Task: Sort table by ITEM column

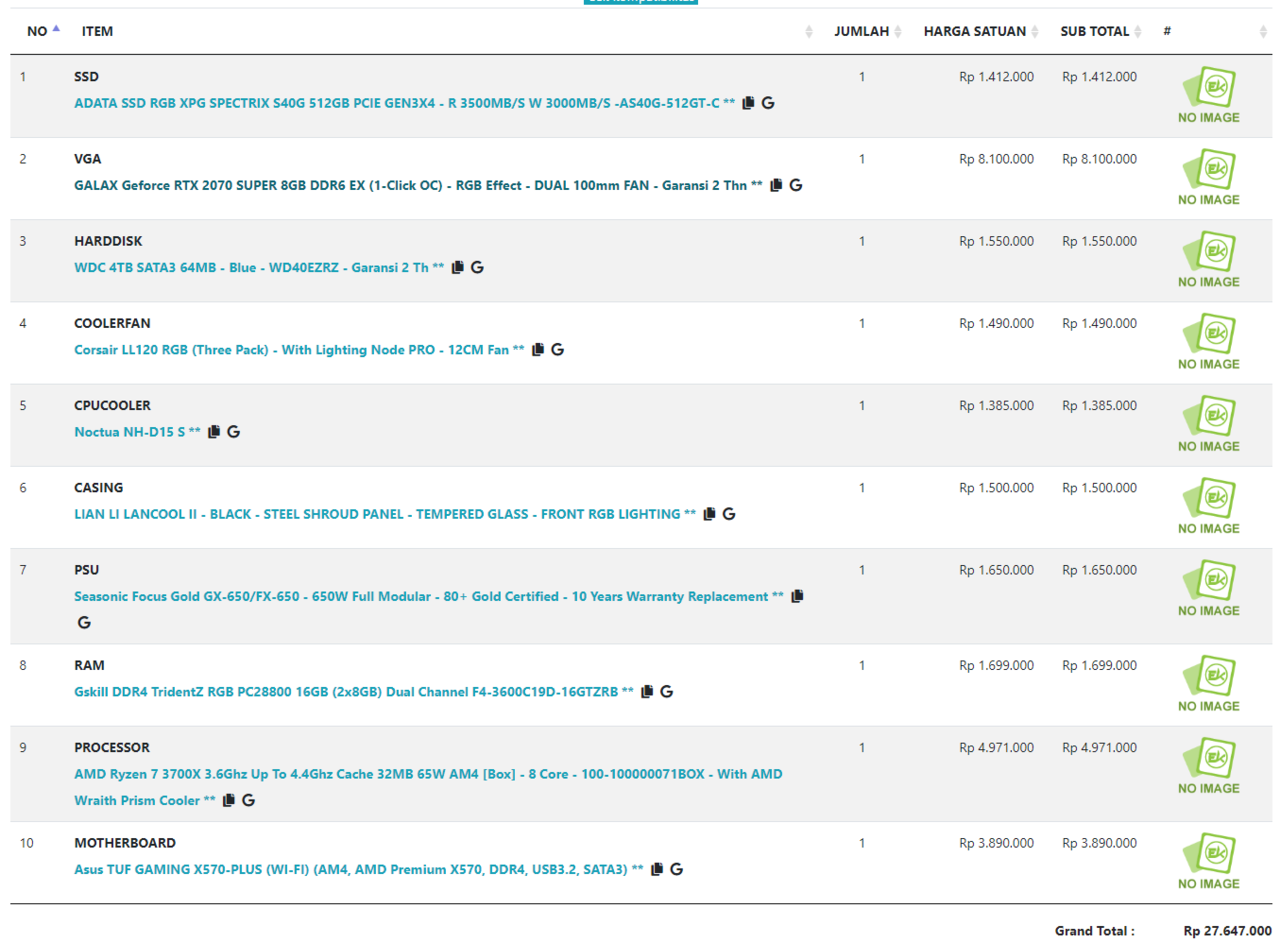Action: coord(444,31)
